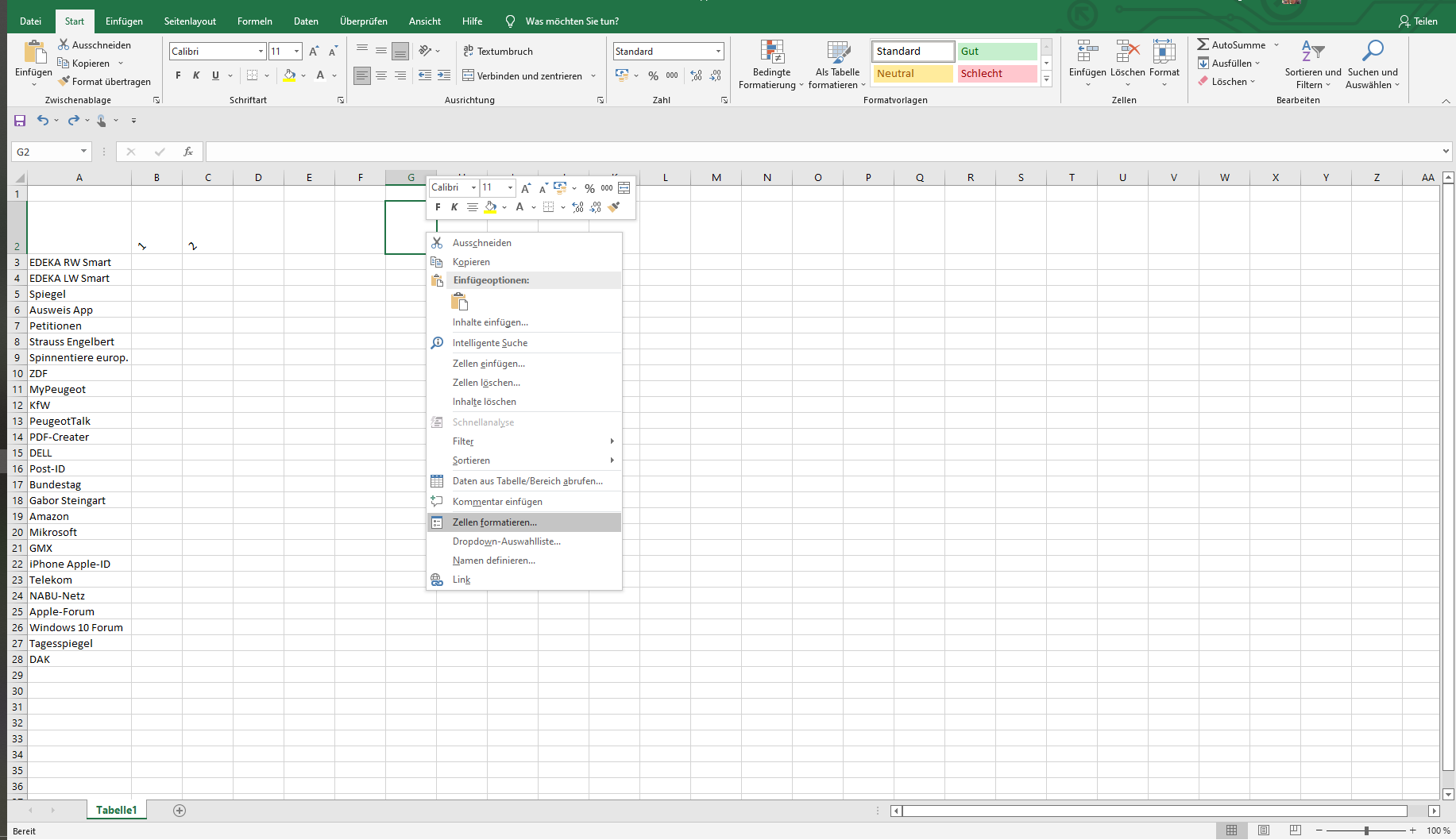Click the horizontal scrollbar
1456x840 pixels.
point(1154,811)
